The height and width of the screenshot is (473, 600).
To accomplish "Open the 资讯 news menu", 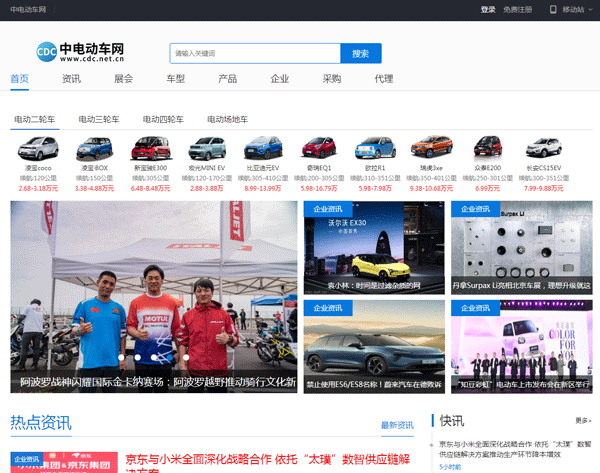I will (x=72, y=79).
